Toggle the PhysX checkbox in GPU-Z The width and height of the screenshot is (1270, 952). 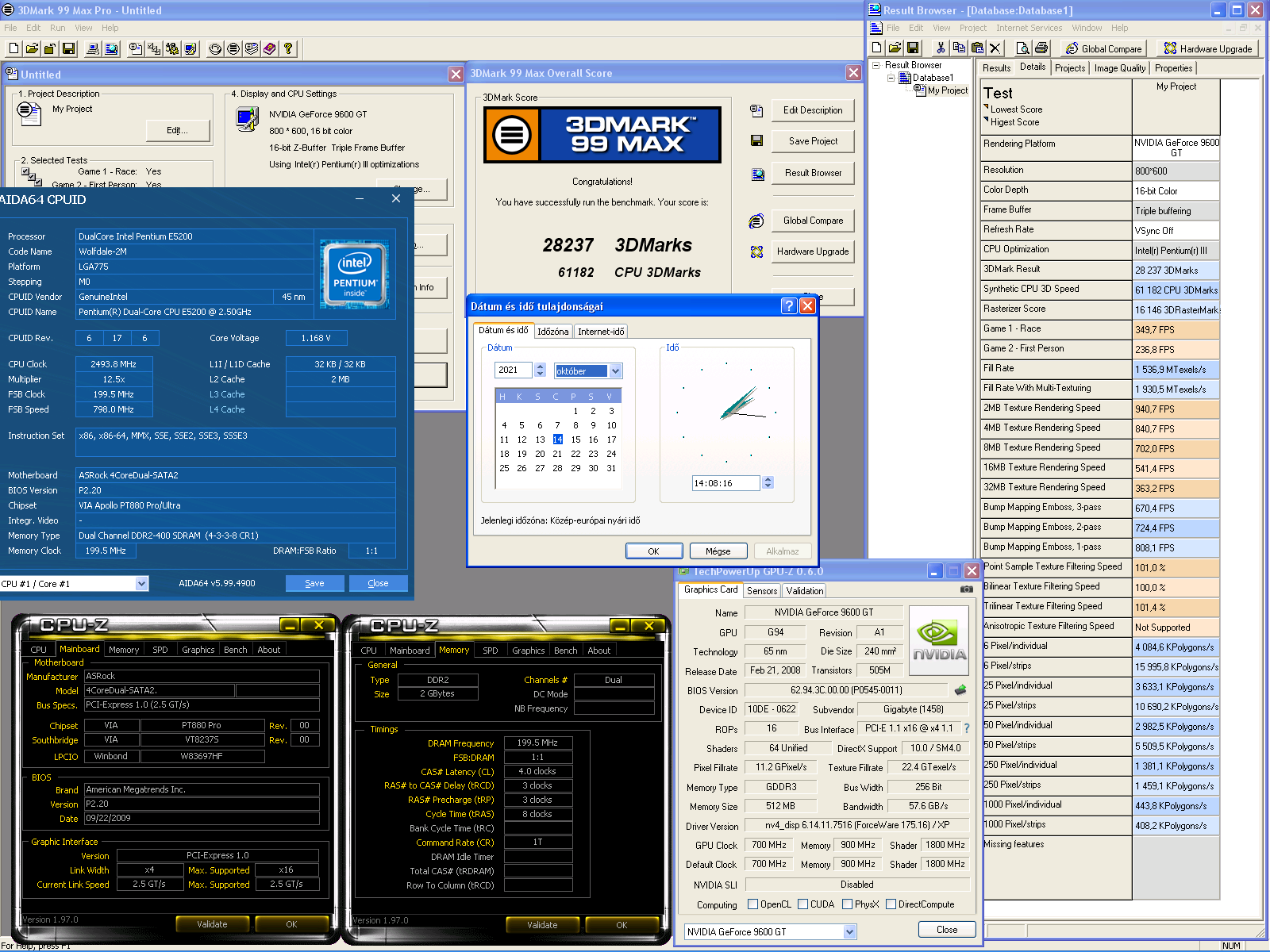pos(848,904)
